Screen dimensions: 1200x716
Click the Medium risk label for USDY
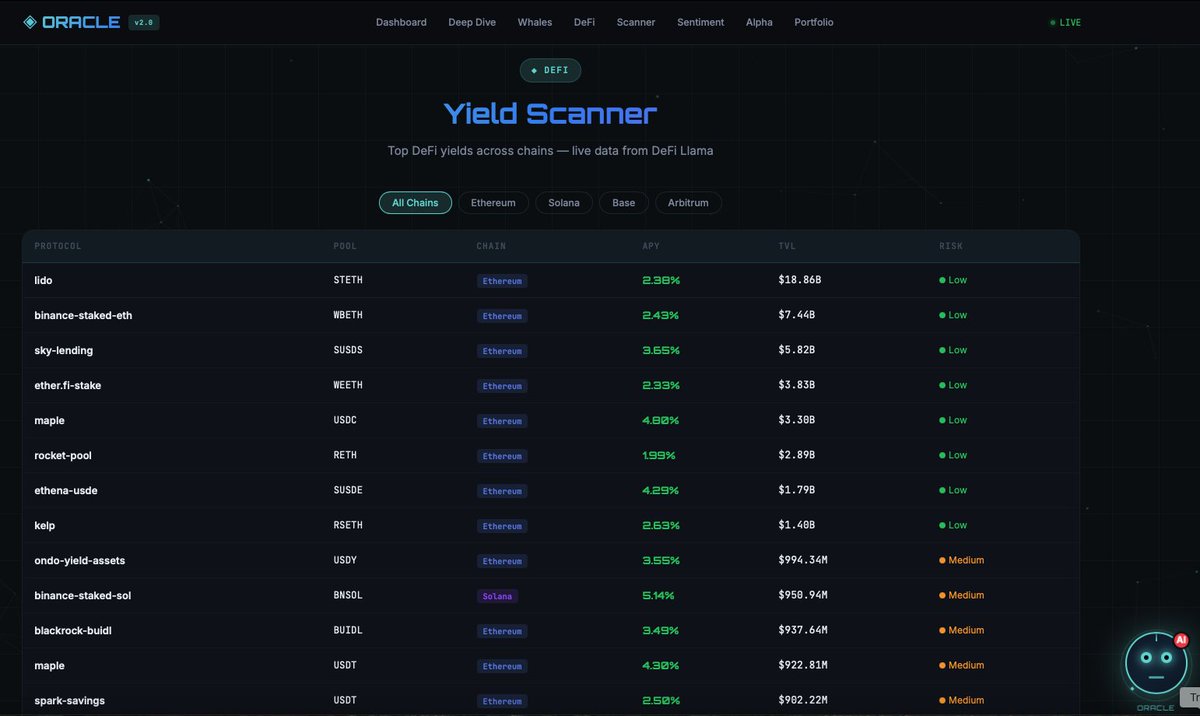[961, 560]
